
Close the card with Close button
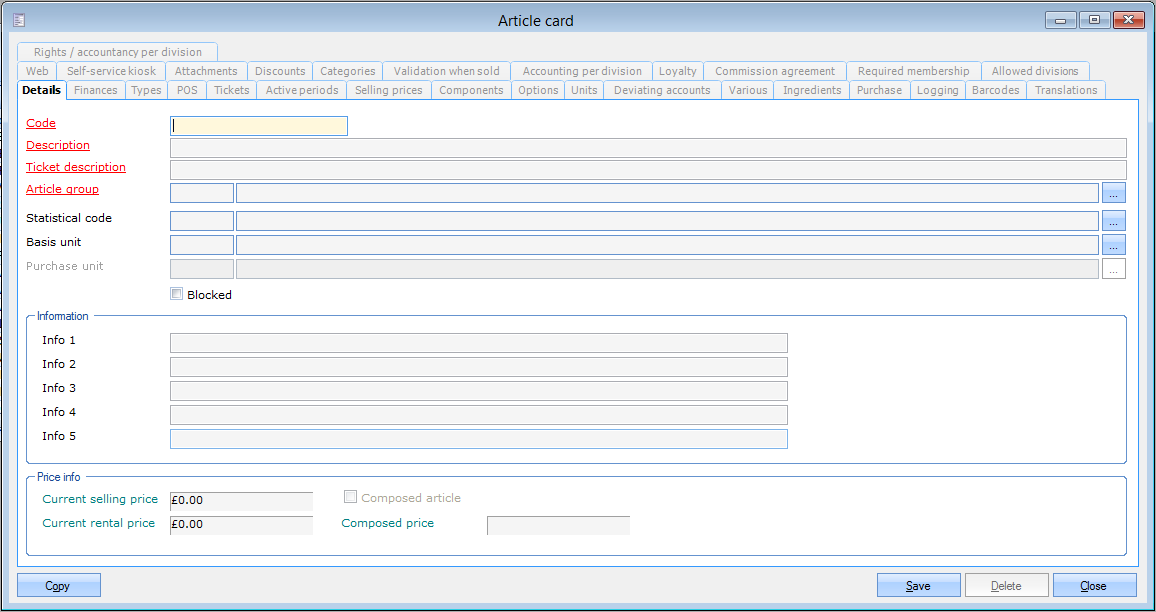point(1094,586)
